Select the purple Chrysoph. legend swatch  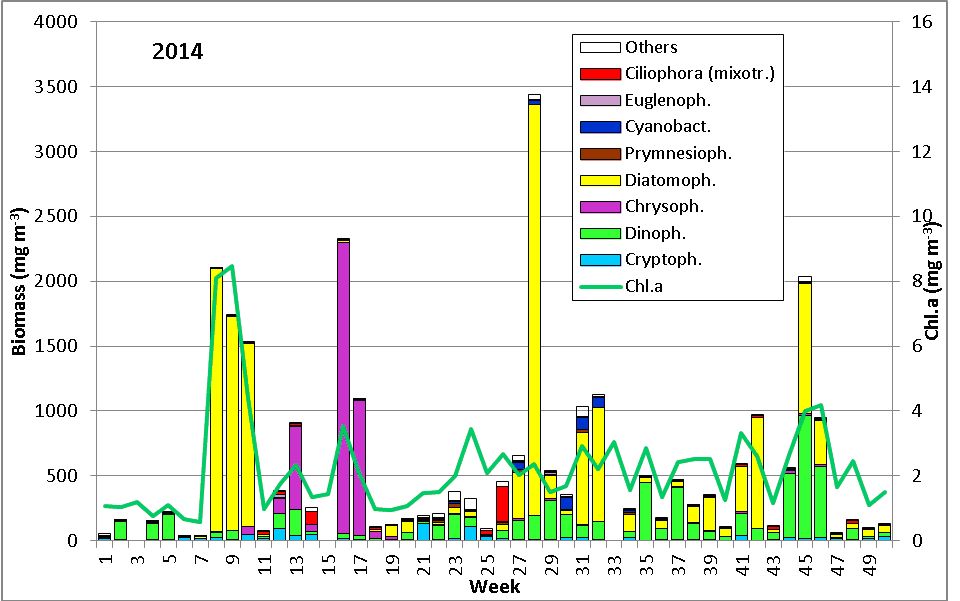pos(598,206)
